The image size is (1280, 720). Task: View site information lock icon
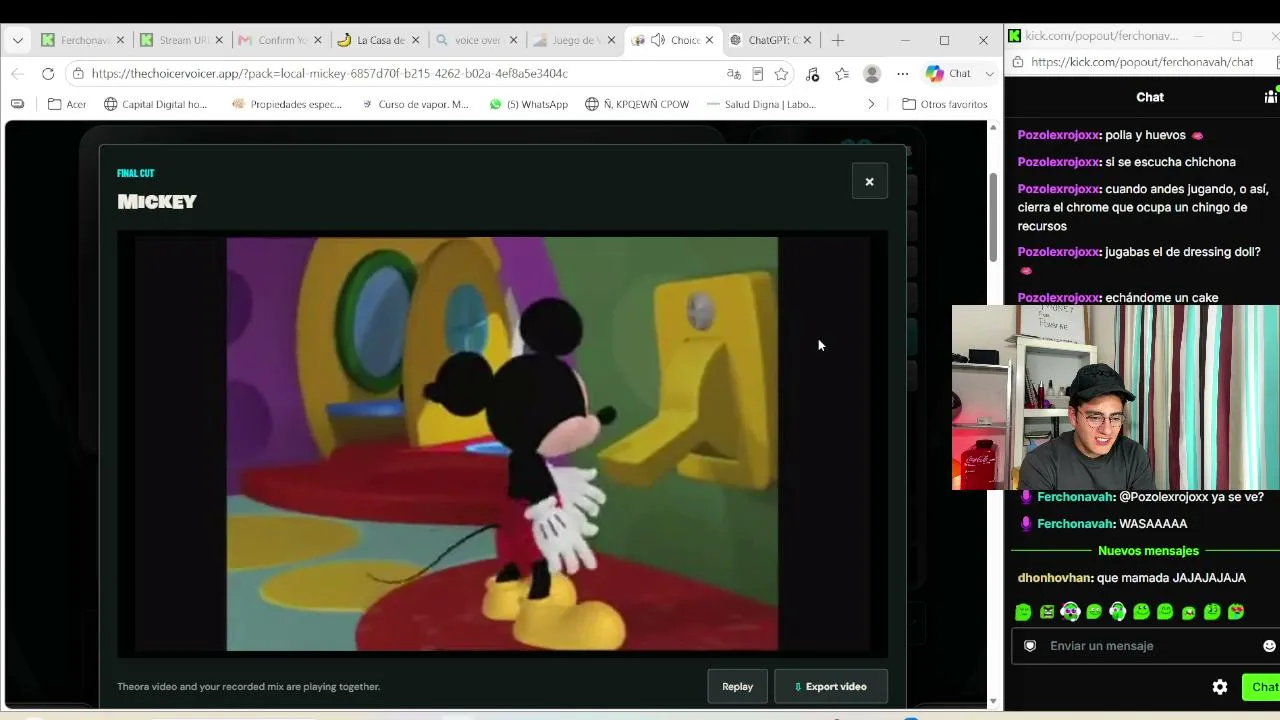78,73
